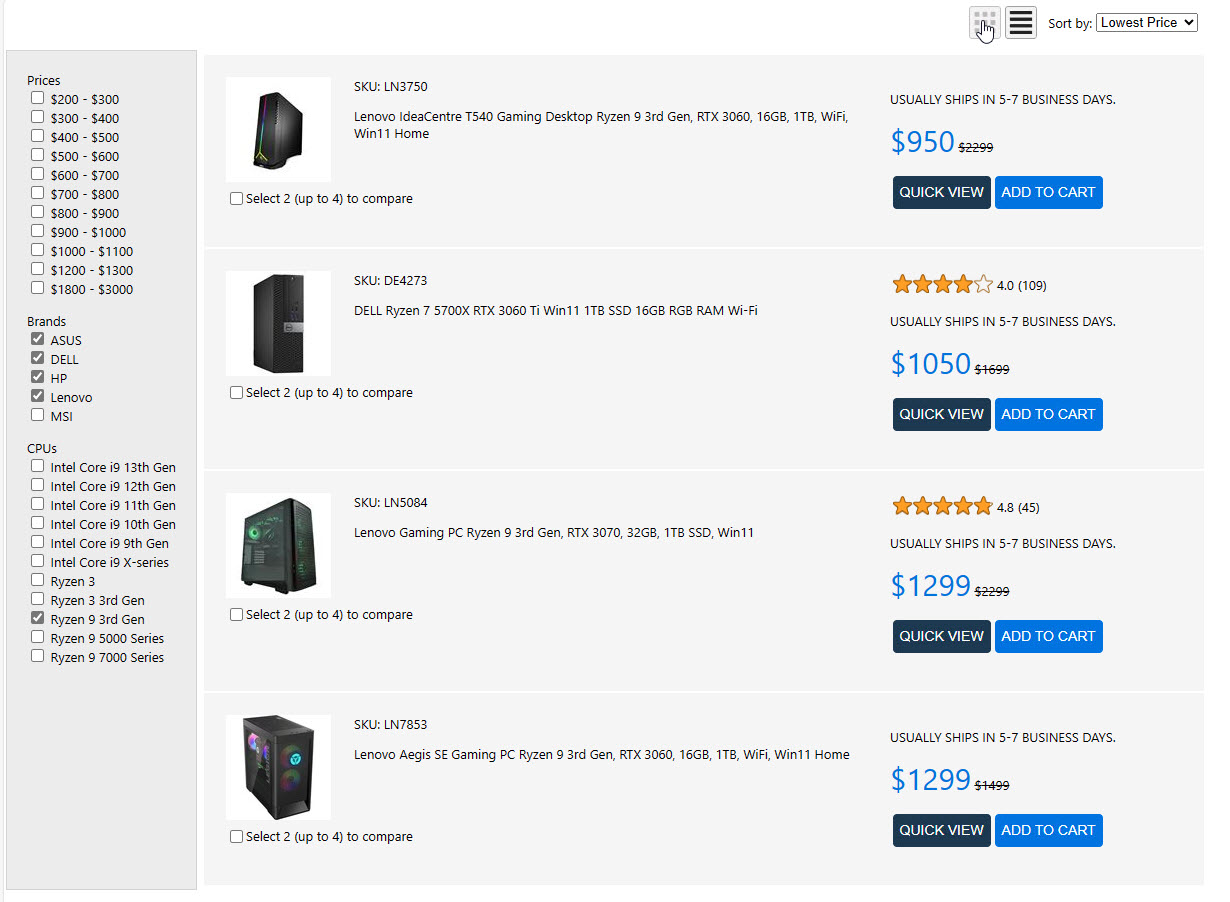Open the Sort by dropdown
This screenshot has width=1230, height=902.
[1146, 22]
